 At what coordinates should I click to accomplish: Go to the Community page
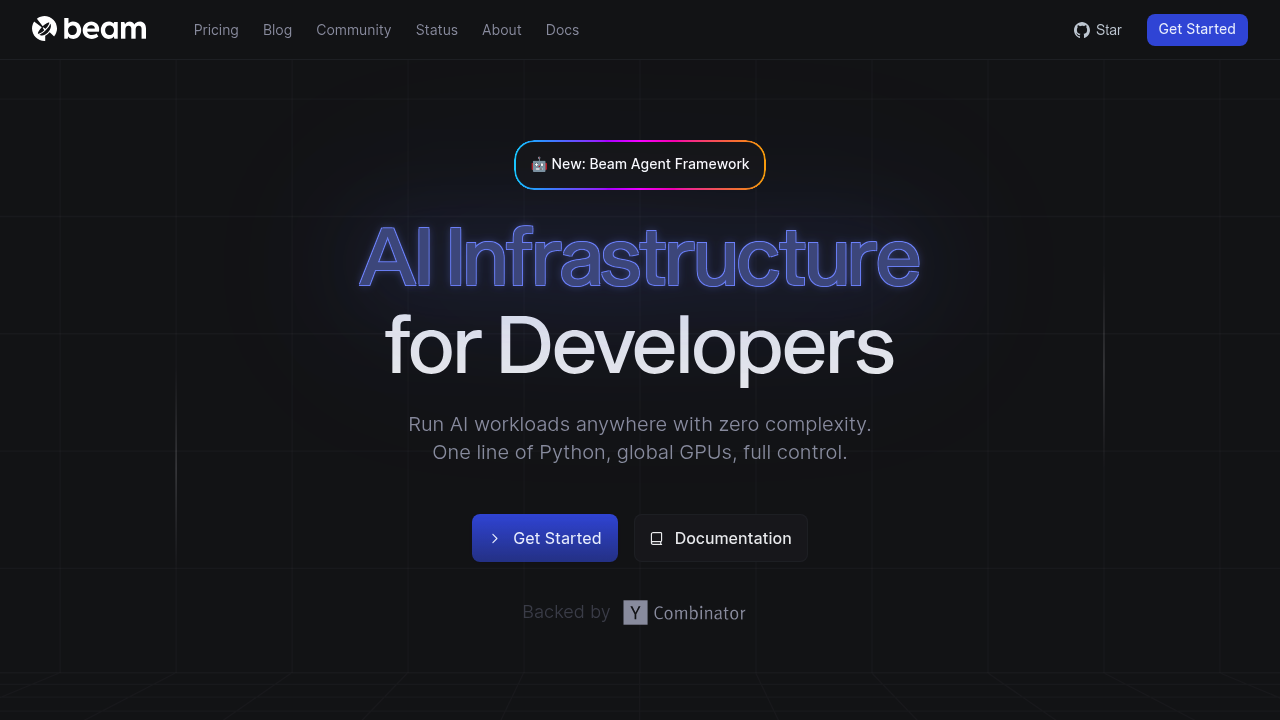click(x=354, y=30)
